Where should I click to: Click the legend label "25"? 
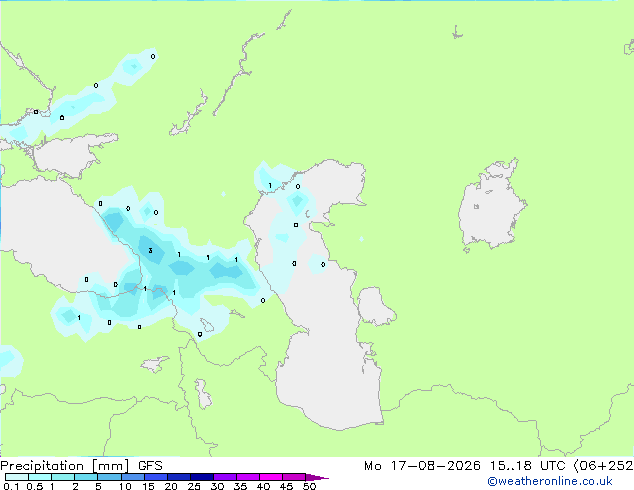(194, 486)
